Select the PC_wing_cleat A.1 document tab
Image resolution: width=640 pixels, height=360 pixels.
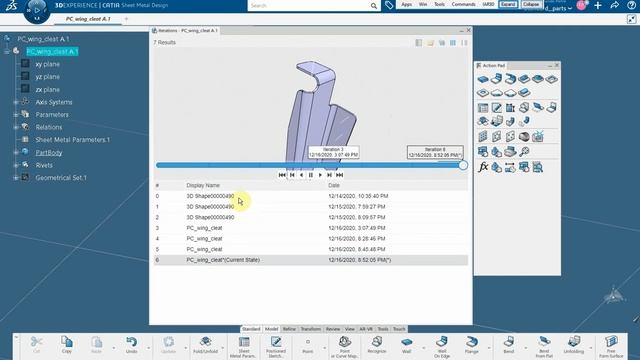coord(88,19)
